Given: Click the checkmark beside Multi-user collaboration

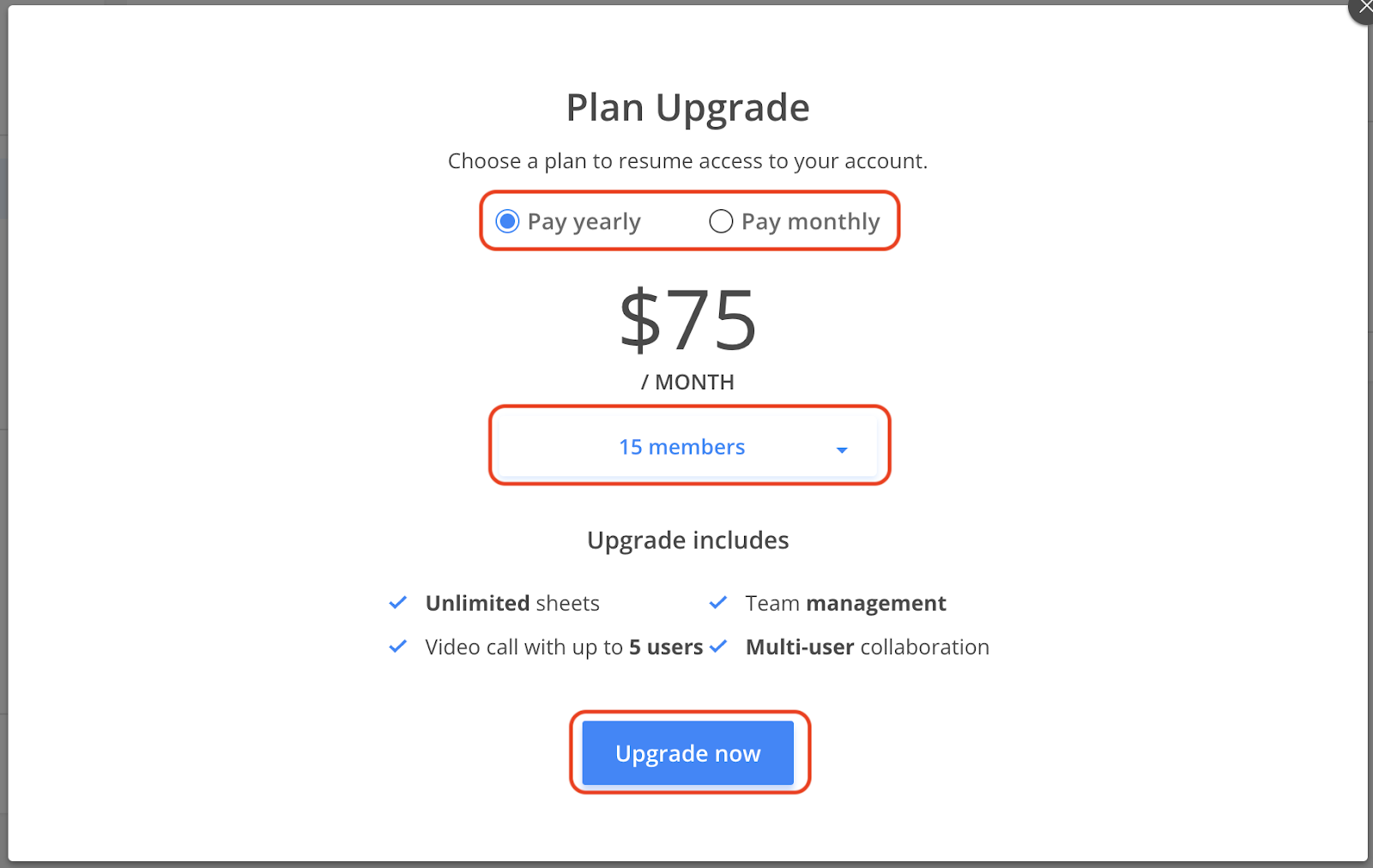Looking at the screenshot, I should tap(720, 647).
